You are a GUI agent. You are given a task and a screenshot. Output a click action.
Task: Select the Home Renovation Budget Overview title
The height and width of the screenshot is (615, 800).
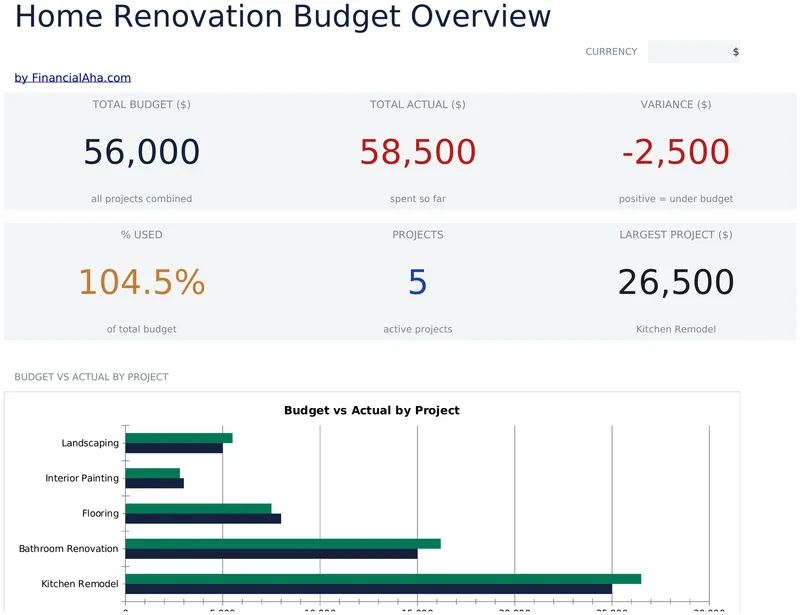tap(283, 16)
